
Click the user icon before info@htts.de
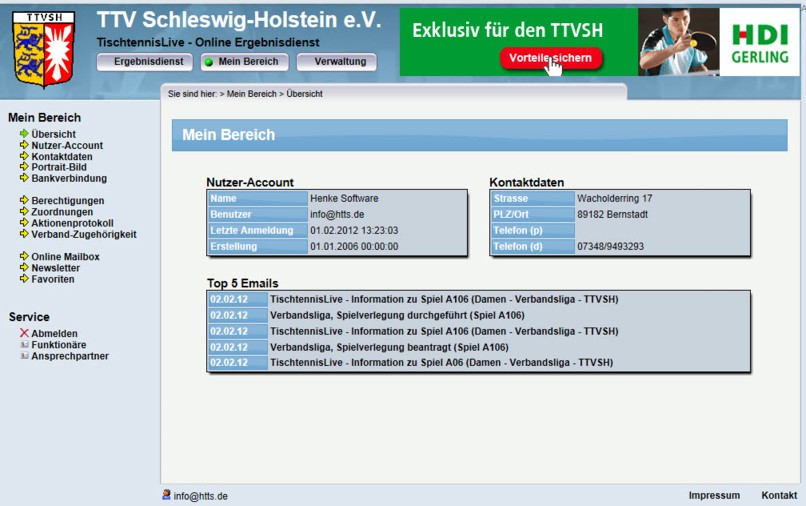coord(166,495)
